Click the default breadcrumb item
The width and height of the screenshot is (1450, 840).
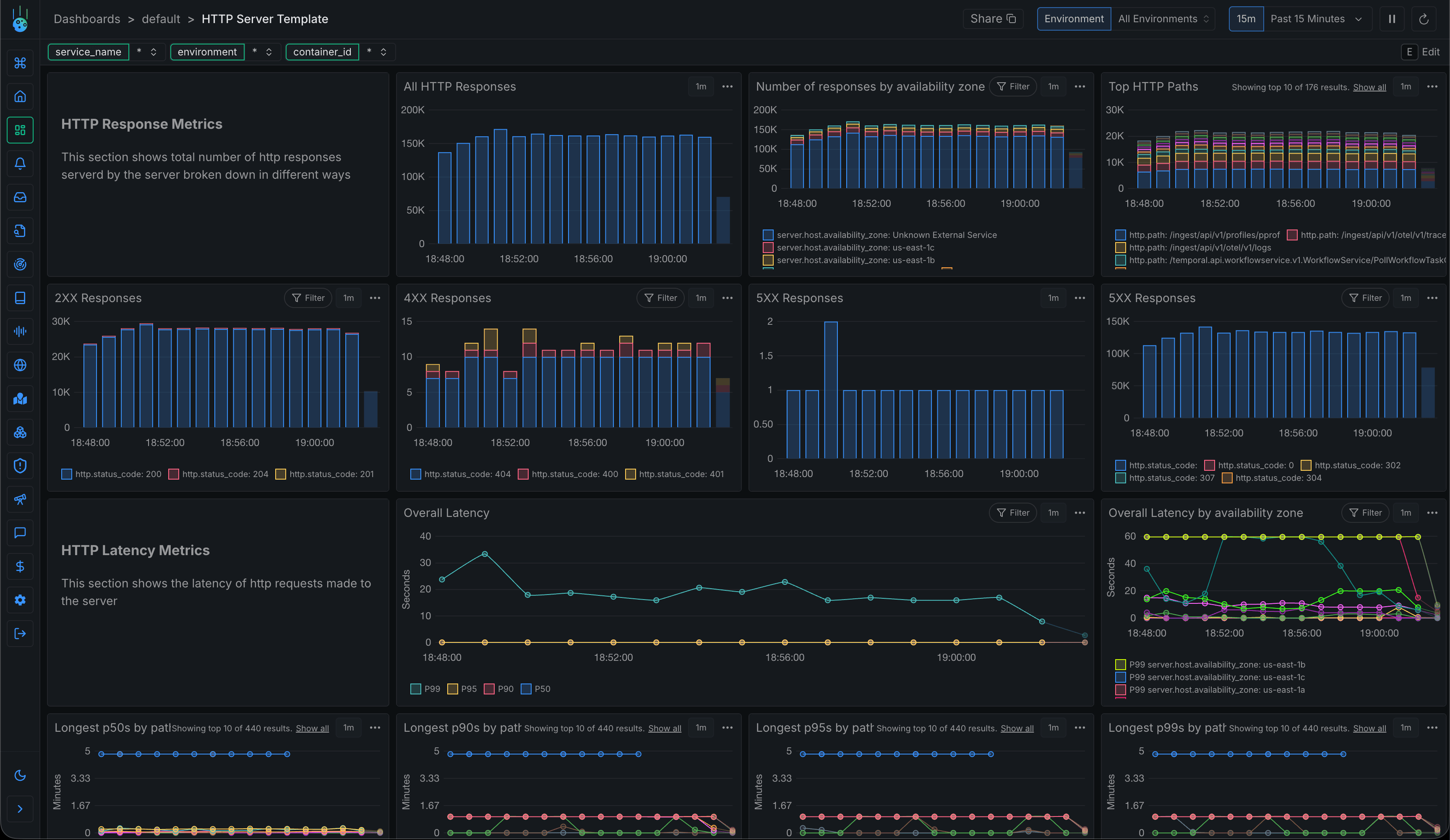(x=161, y=18)
